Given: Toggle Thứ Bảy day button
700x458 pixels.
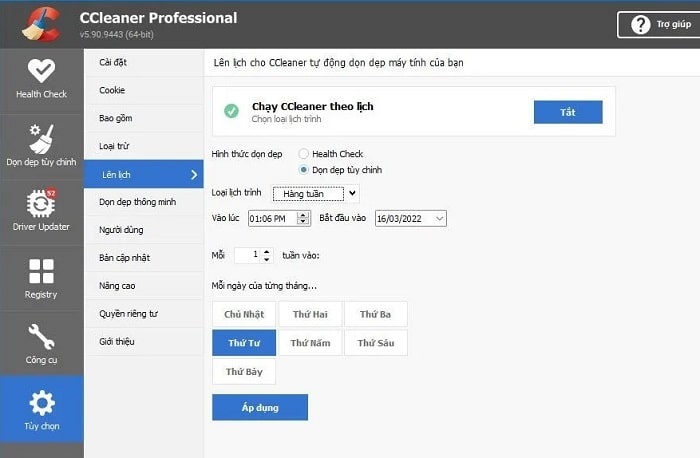Looking at the screenshot, I should [244, 371].
